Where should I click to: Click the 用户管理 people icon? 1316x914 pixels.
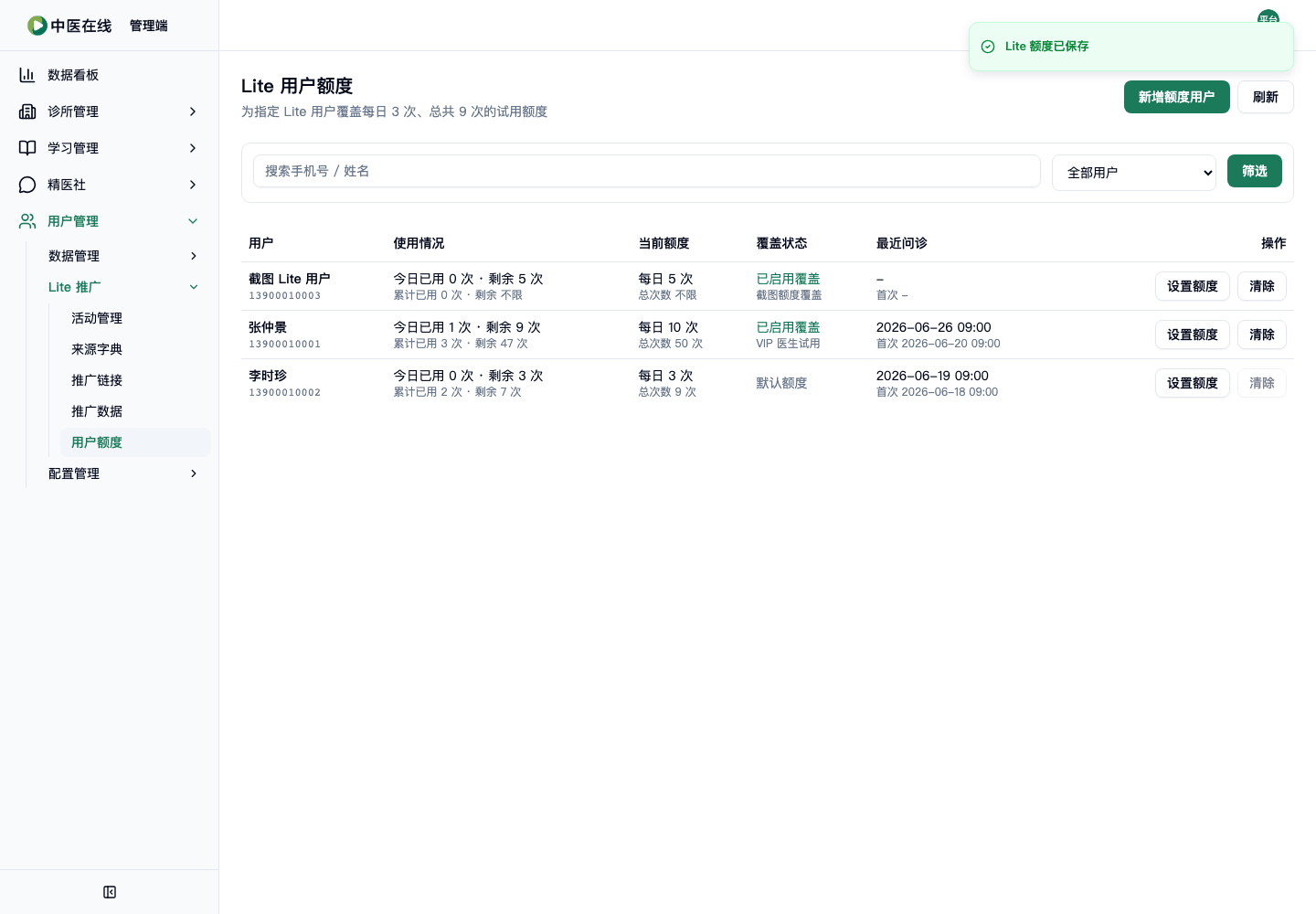[27, 221]
